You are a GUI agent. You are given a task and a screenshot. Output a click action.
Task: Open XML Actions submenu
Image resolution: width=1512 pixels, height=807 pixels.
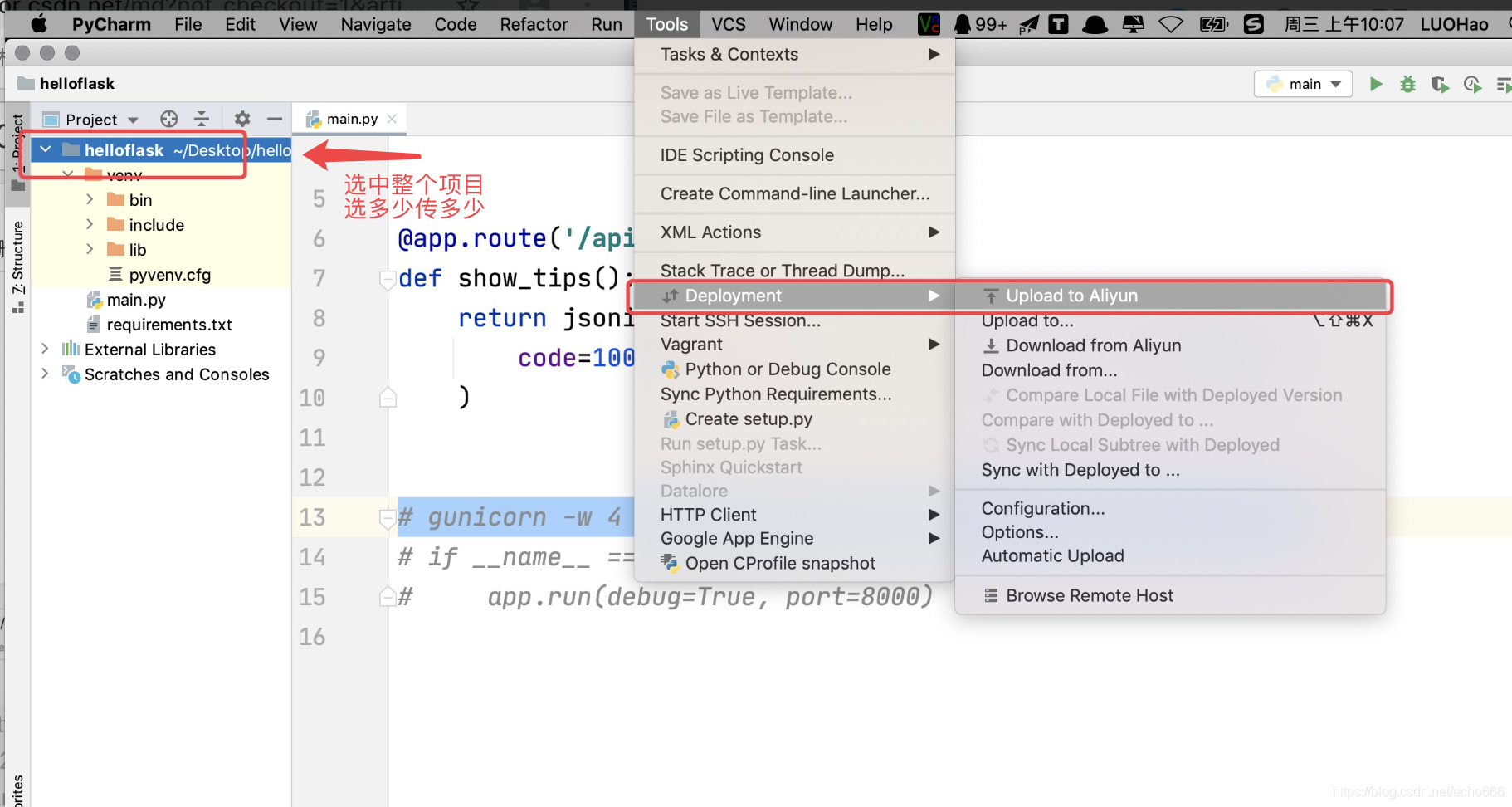794,232
